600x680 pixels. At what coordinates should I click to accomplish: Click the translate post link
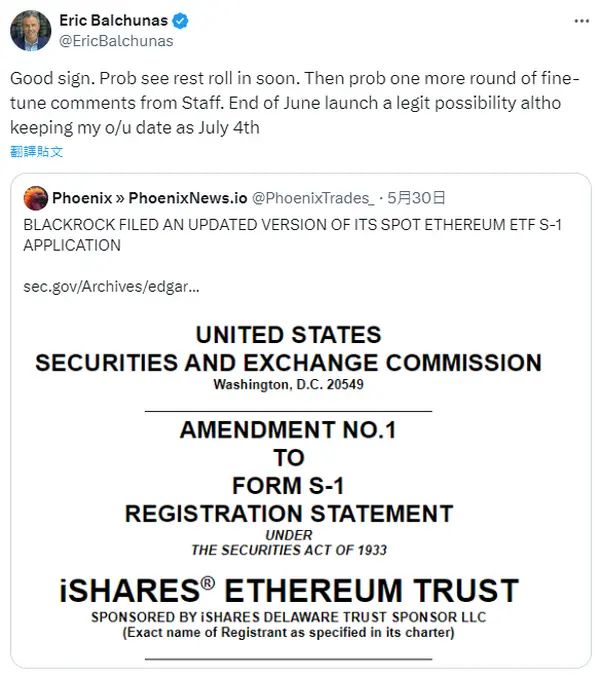36,151
